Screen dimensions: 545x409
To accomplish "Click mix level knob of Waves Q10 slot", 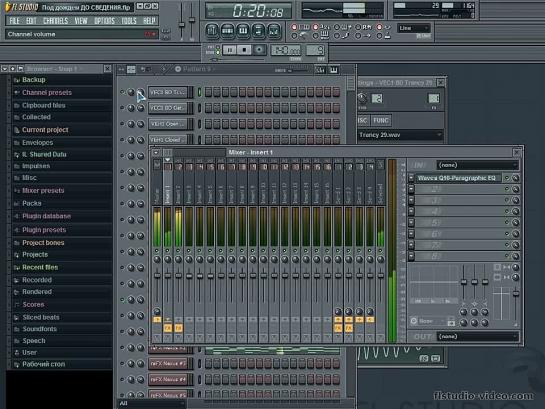I will 515,178.
